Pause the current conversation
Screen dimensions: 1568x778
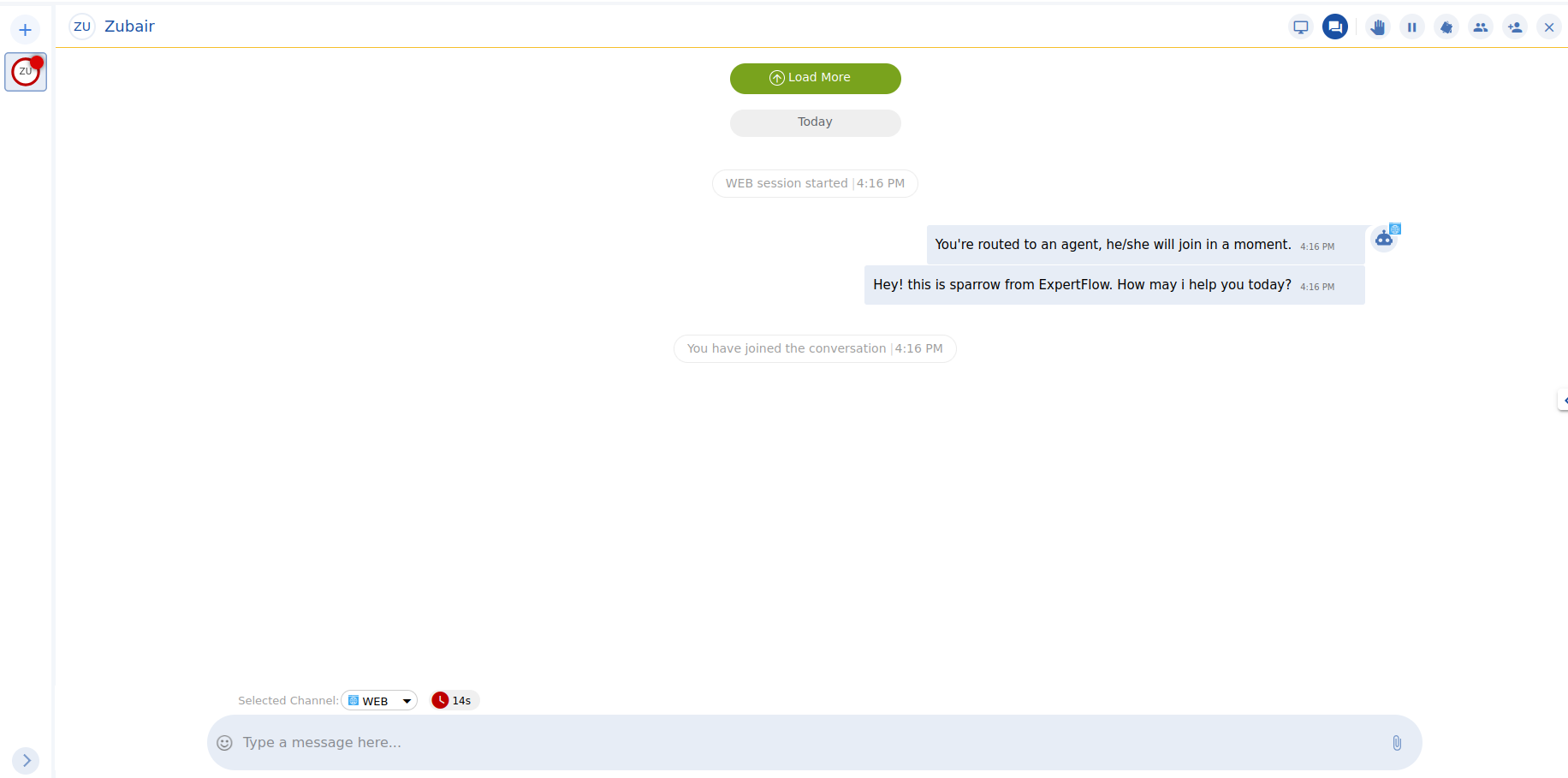1412,27
